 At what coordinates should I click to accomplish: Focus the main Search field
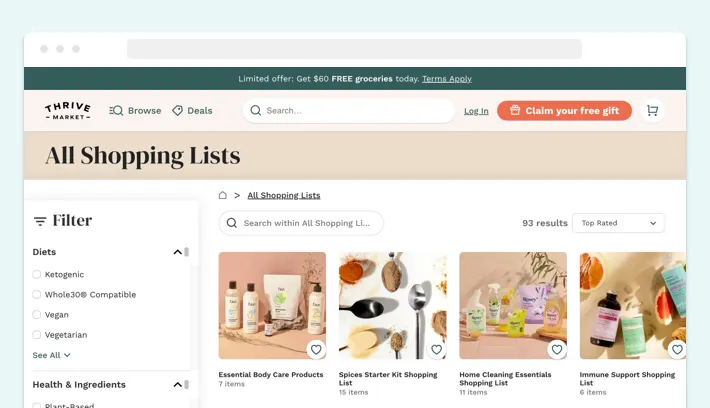(349, 110)
